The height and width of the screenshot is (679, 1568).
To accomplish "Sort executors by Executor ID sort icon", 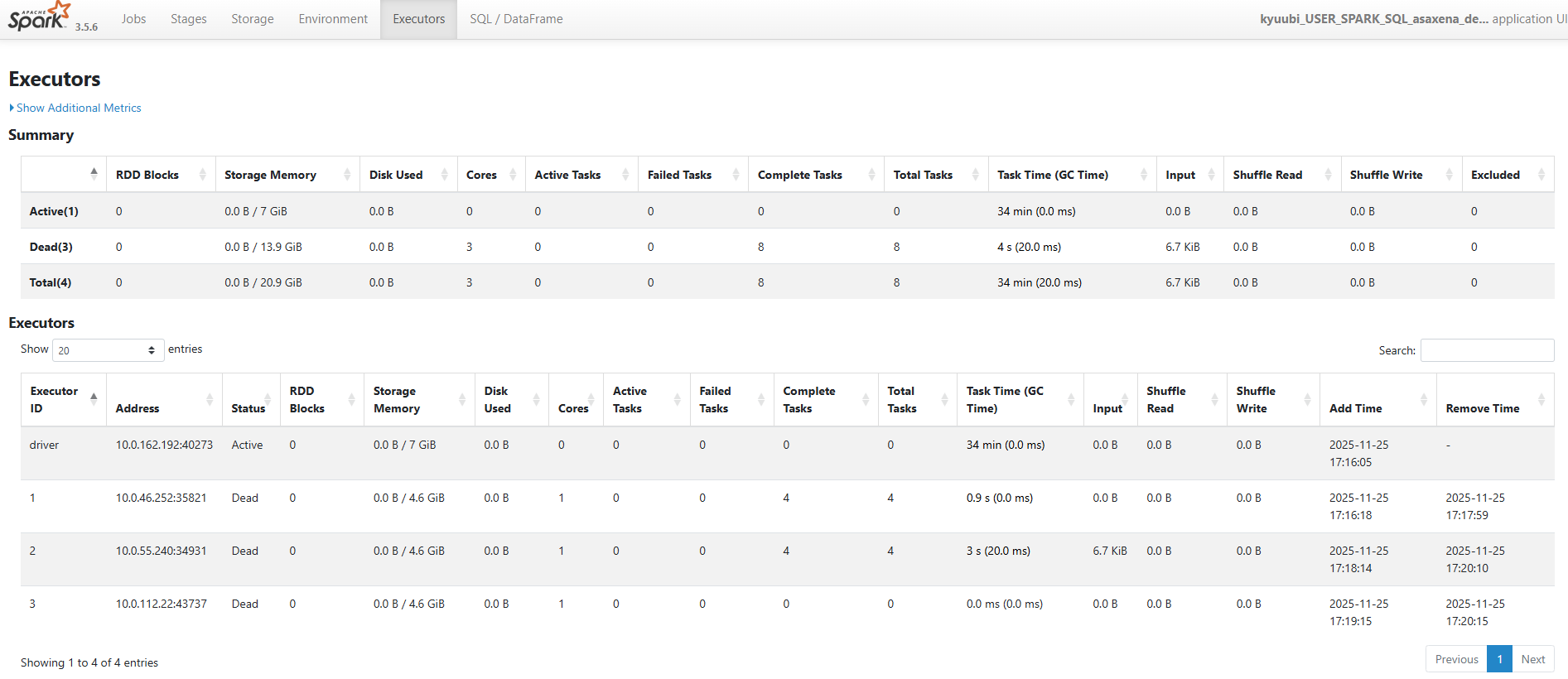I will click(x=94, y=399).
